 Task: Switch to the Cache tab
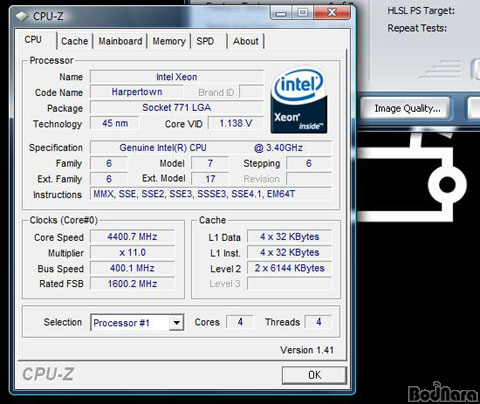(74, 41)
